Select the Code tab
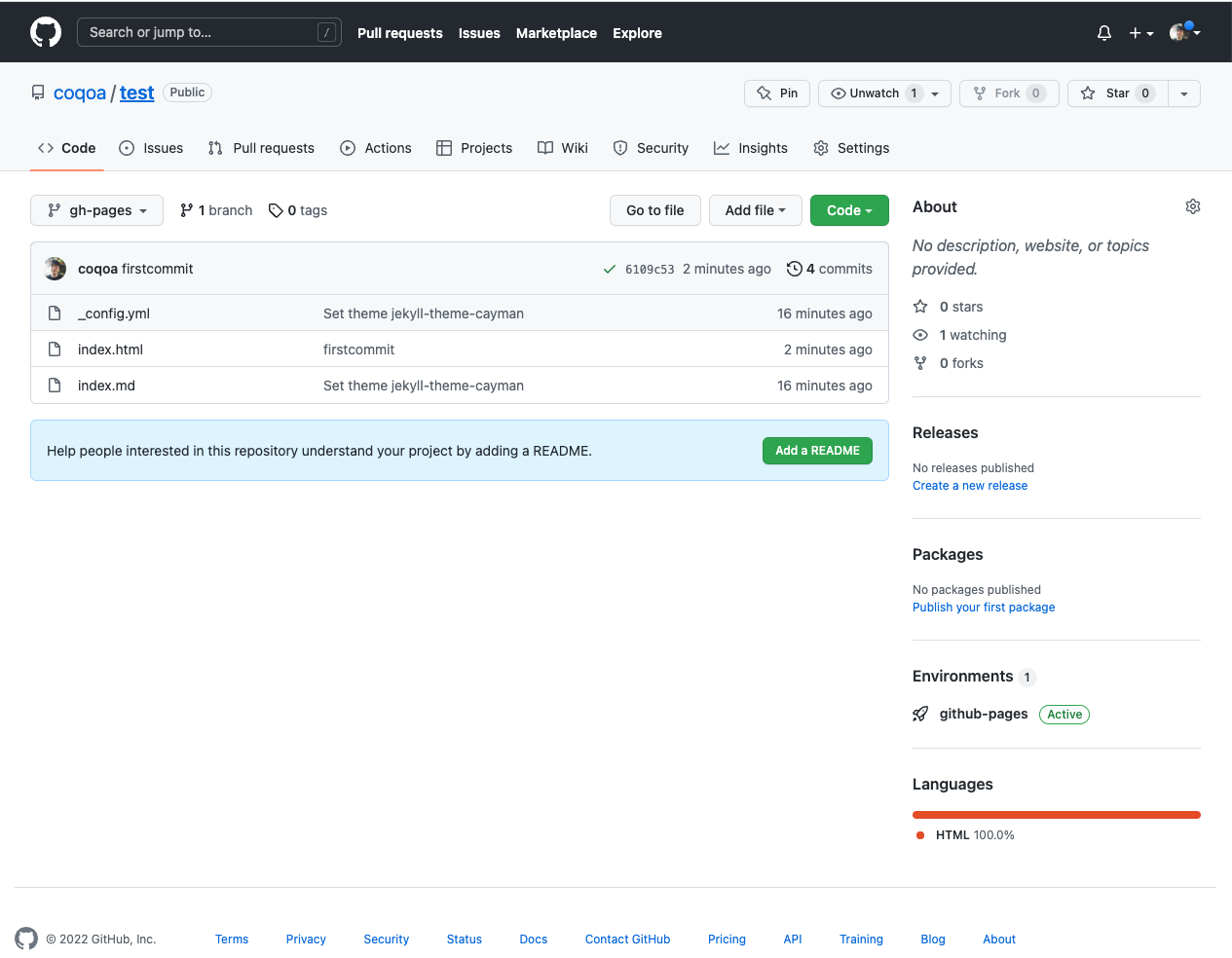Image resolution: width=1232 pixels, height=958 pixels. click(x=67, y=148)
